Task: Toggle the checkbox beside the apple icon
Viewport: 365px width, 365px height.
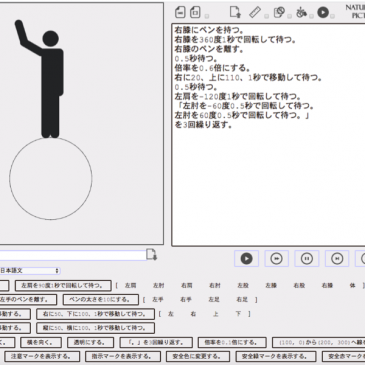Action: [311, 16]
